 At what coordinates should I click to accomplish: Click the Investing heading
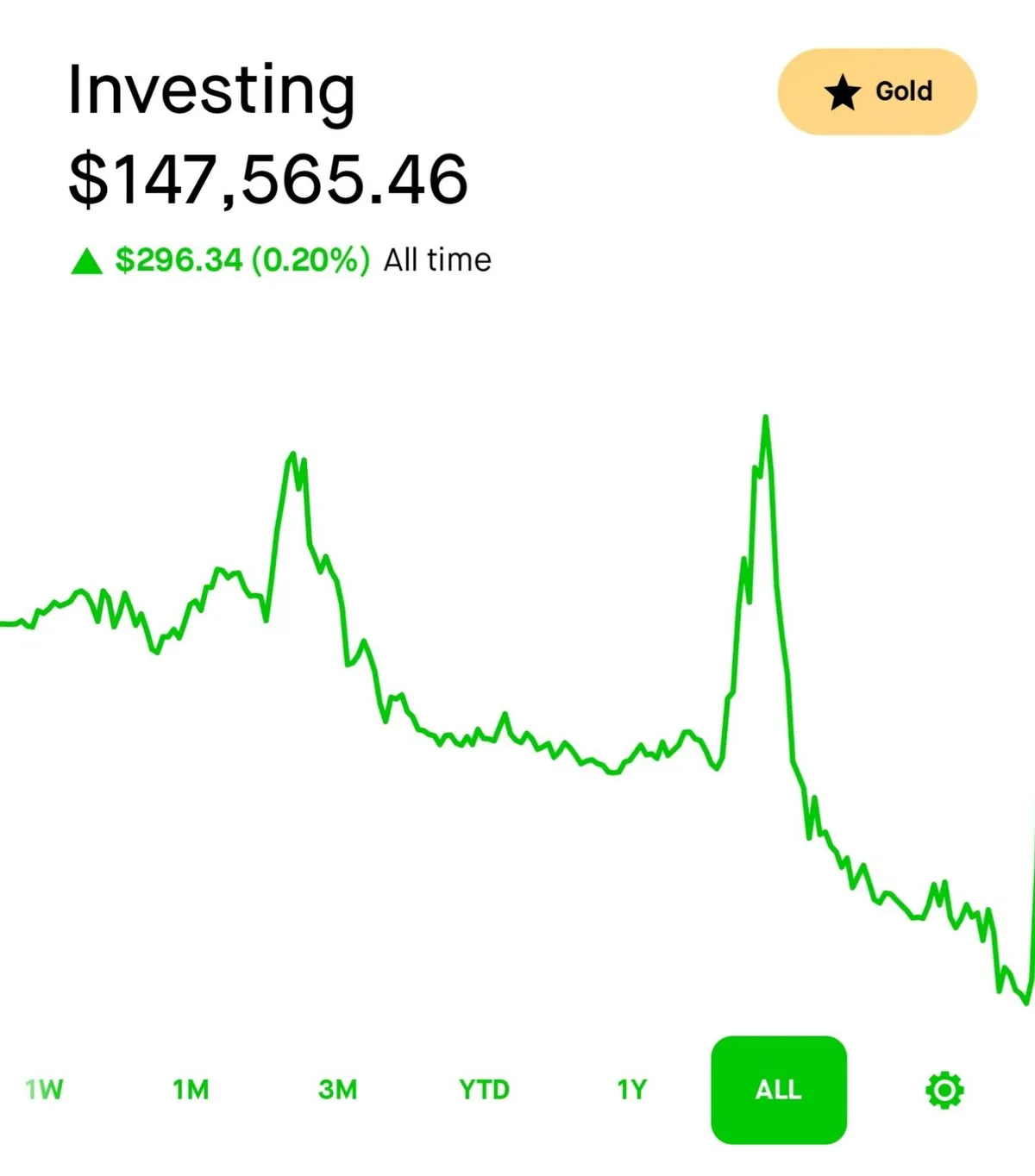click(211, 91)
